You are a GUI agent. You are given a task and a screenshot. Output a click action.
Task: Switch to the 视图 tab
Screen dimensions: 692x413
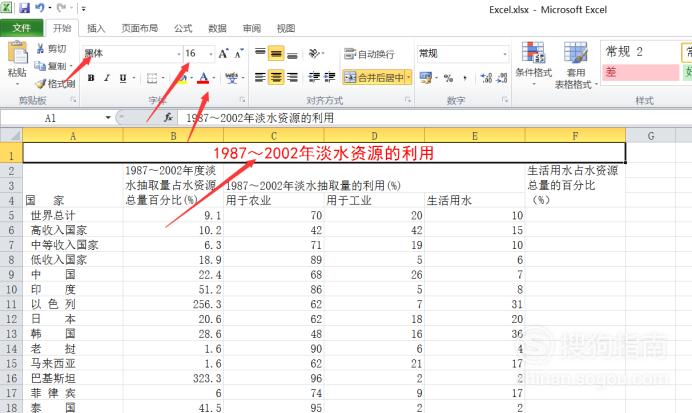pyautogui.click(x=286, y=28)
